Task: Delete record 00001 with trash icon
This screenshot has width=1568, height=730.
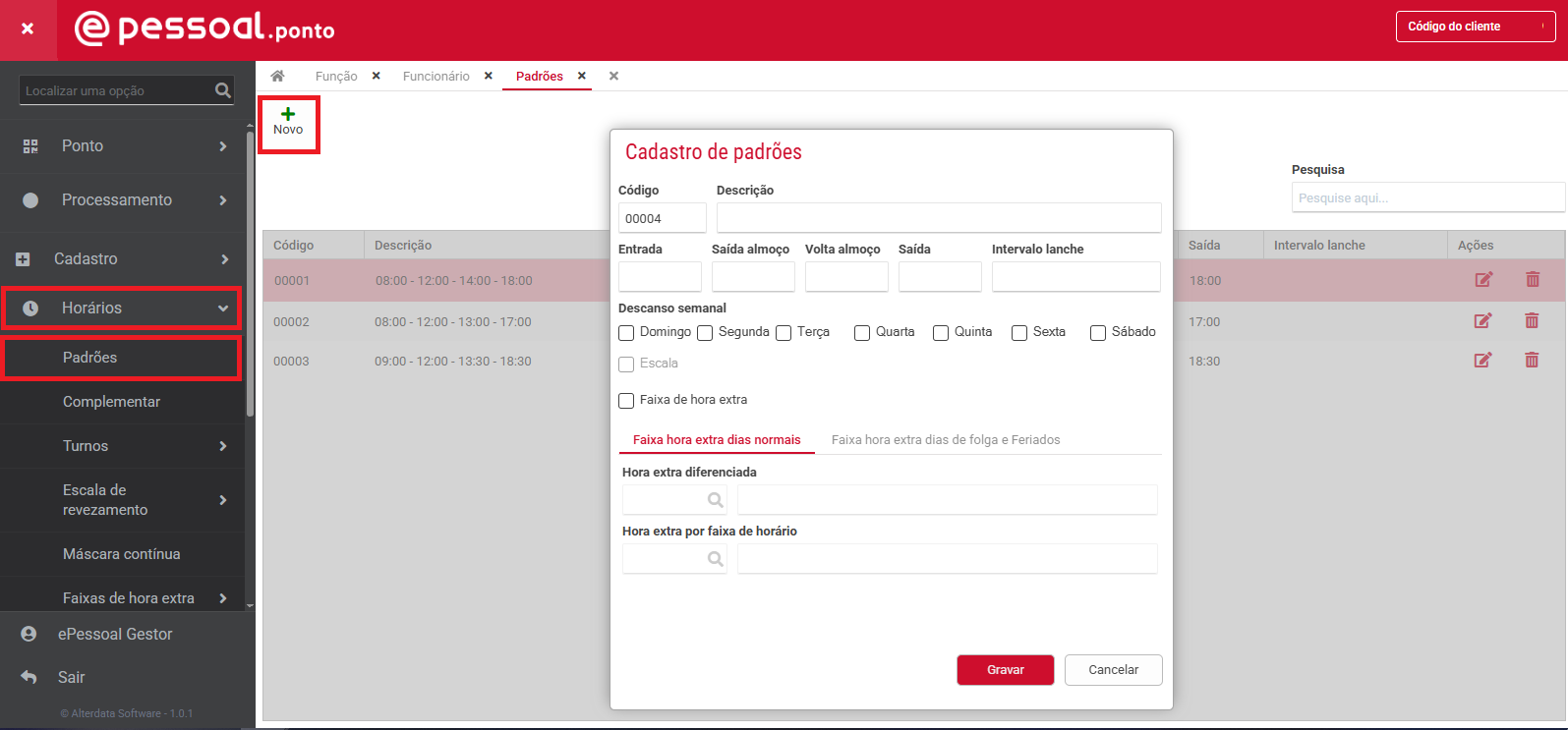Action: [1532, 280]
